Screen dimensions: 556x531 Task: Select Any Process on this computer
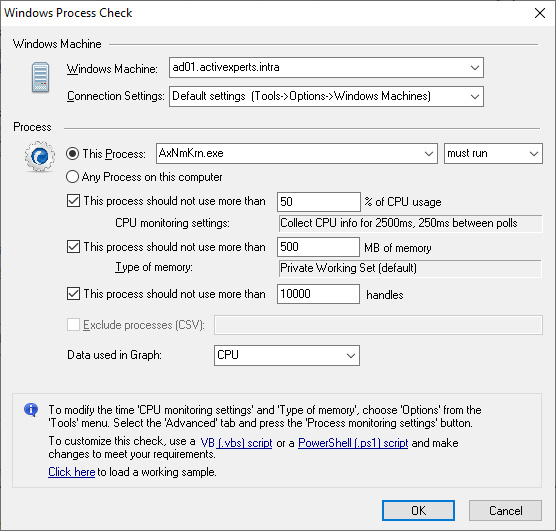pyautogui.click(x=72, y=177)
